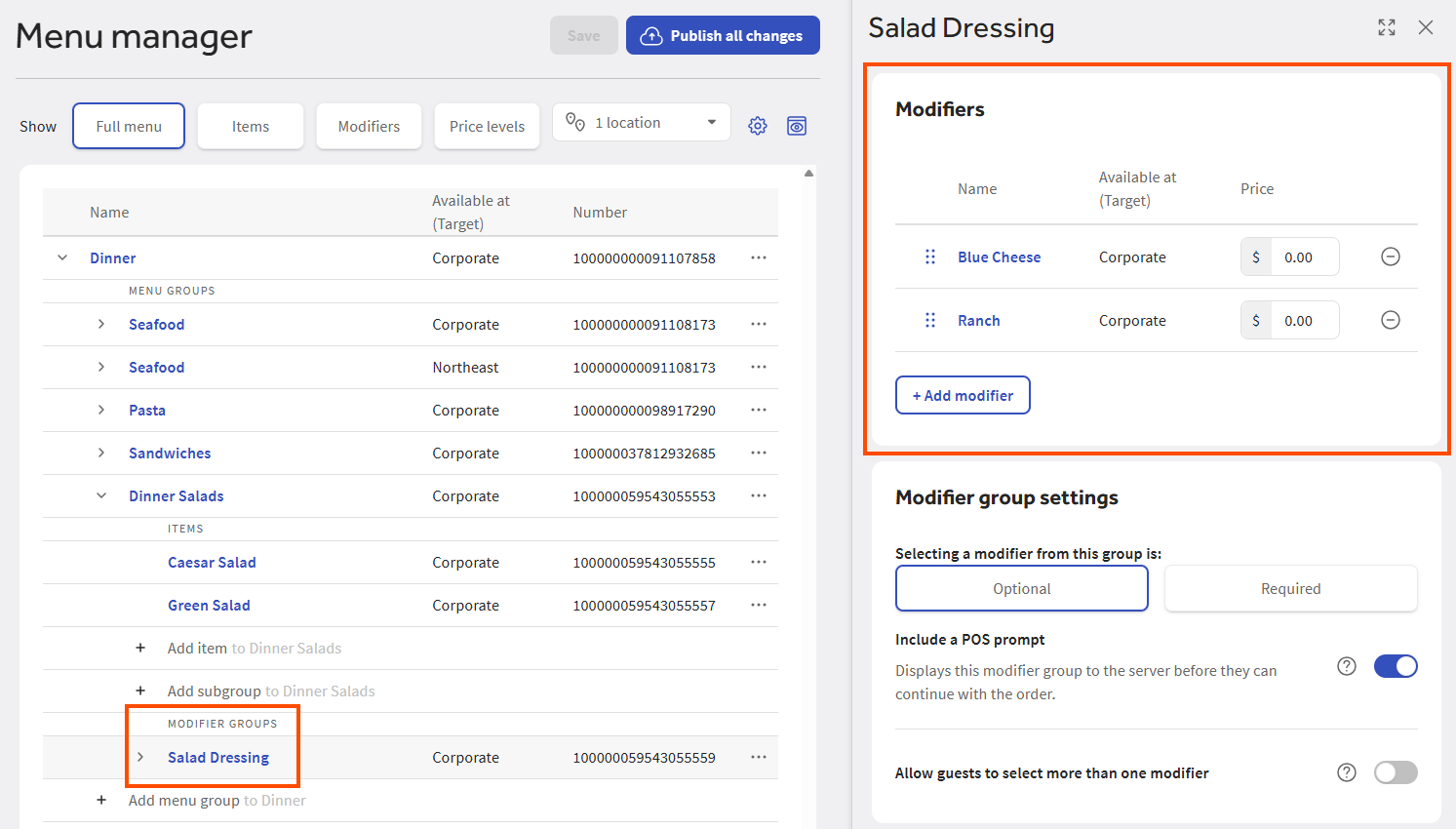Click the minus icon for Ranch
Image resolution: width=1456 pixels, height=829 pixels.
[x=1391, y=320]
